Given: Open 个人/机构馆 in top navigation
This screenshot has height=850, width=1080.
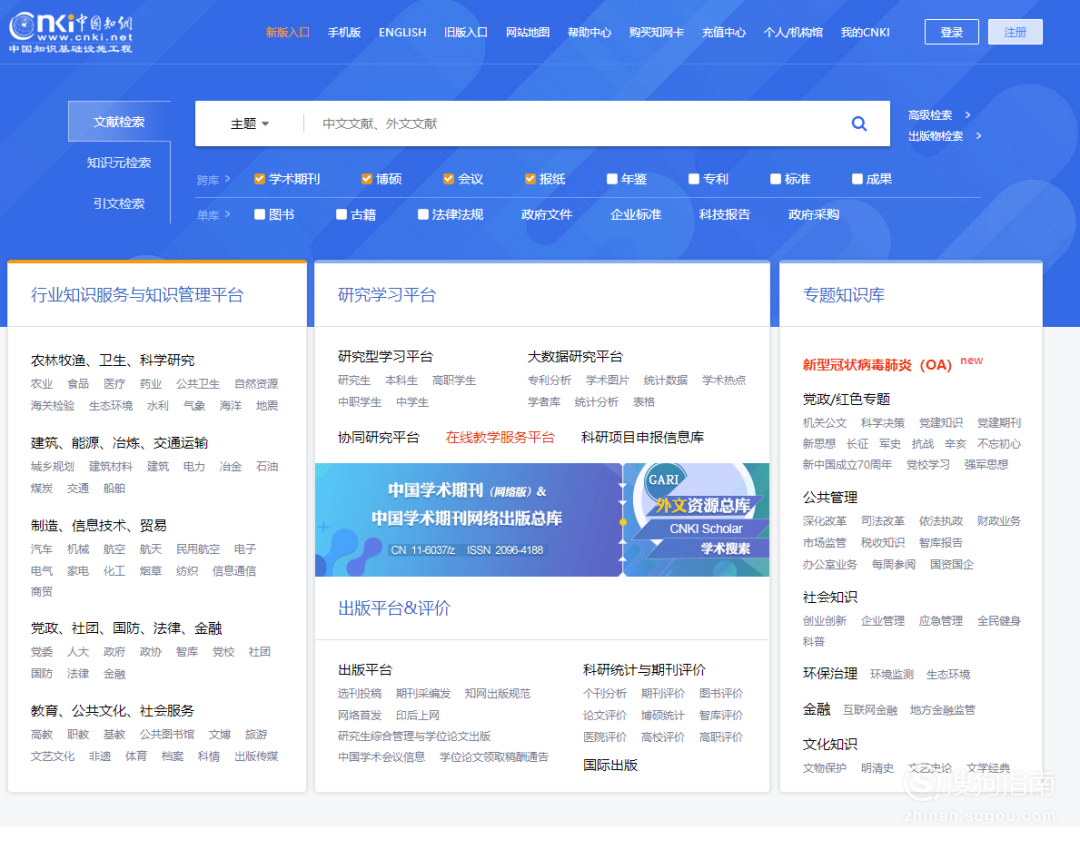Looking at the screenshot, I should 793,32.
